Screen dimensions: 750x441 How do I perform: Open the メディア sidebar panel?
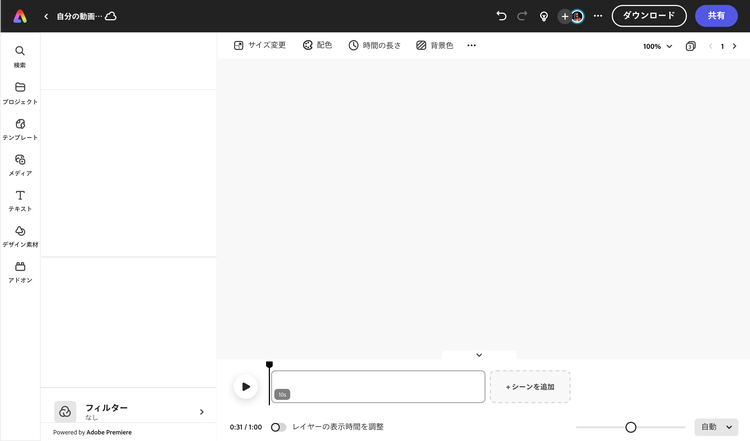pyautogui.click(x=20, y=165)
